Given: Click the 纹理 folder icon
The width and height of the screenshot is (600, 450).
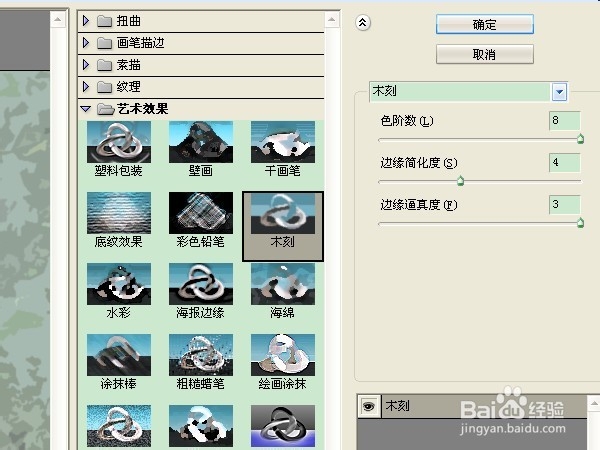Looking at the screenshot, I should tap(104, 87).
